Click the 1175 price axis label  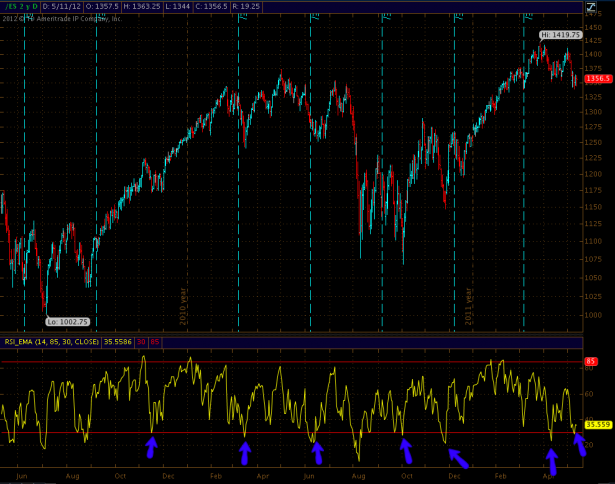[x=593, y=190]
